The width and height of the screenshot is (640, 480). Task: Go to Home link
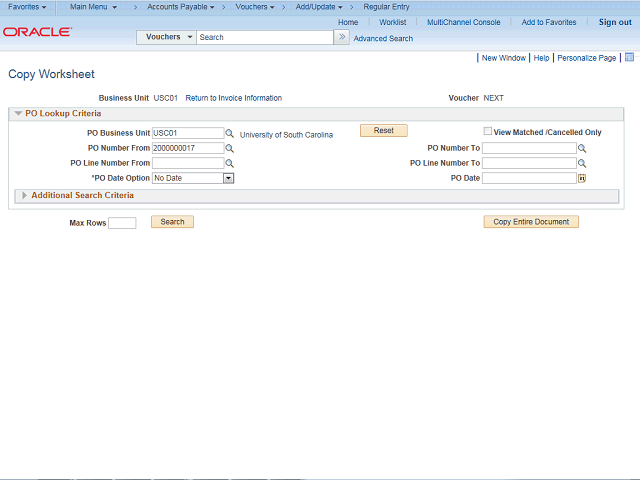click(x=348, y=22)
